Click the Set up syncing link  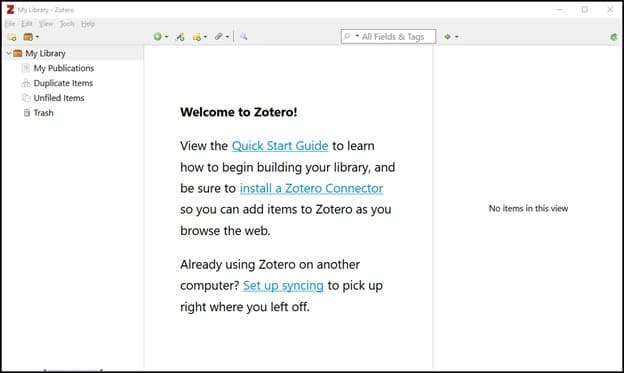point(283,286)
